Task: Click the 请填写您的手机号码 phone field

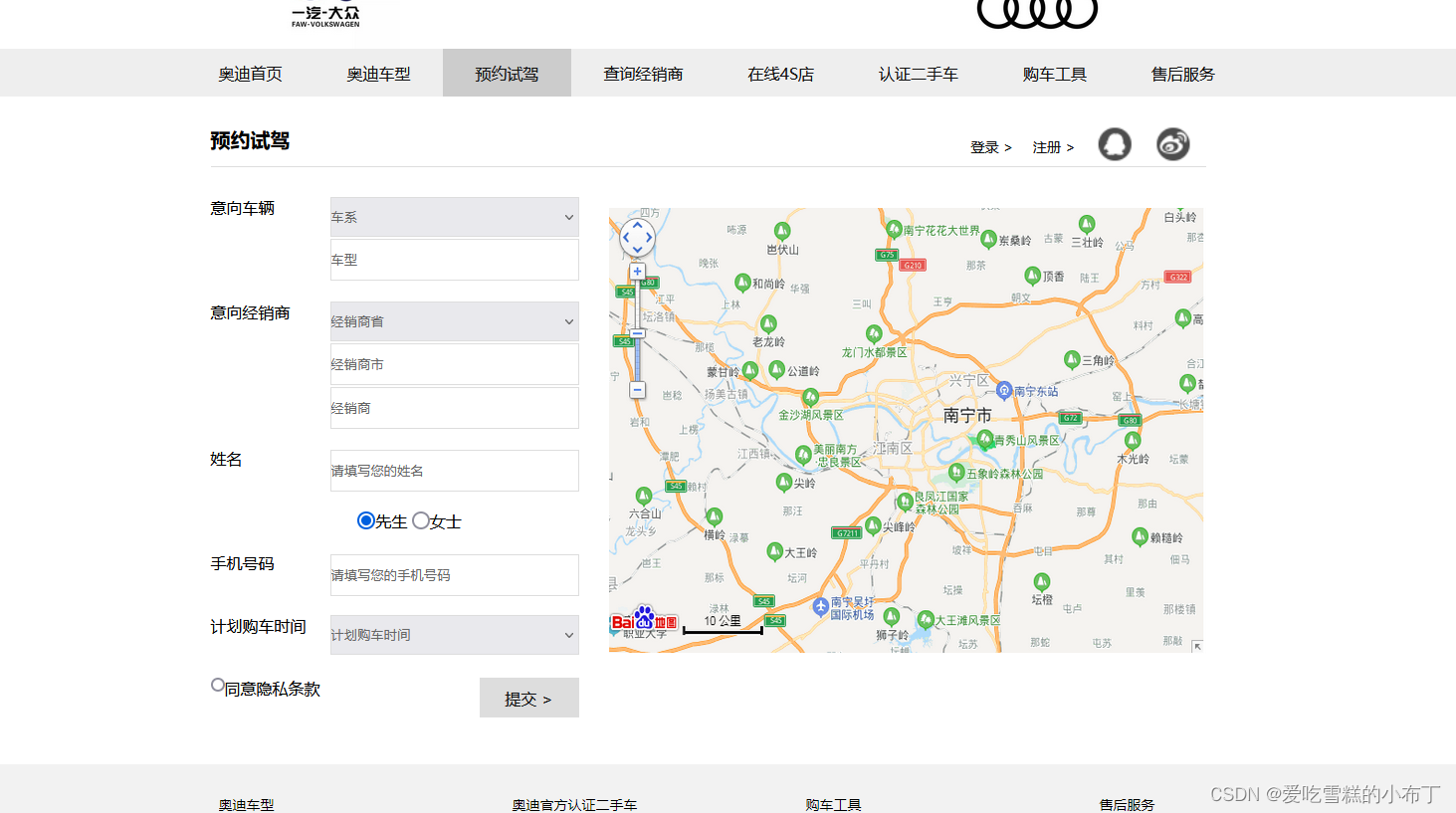Action: (x=455, y=575)
